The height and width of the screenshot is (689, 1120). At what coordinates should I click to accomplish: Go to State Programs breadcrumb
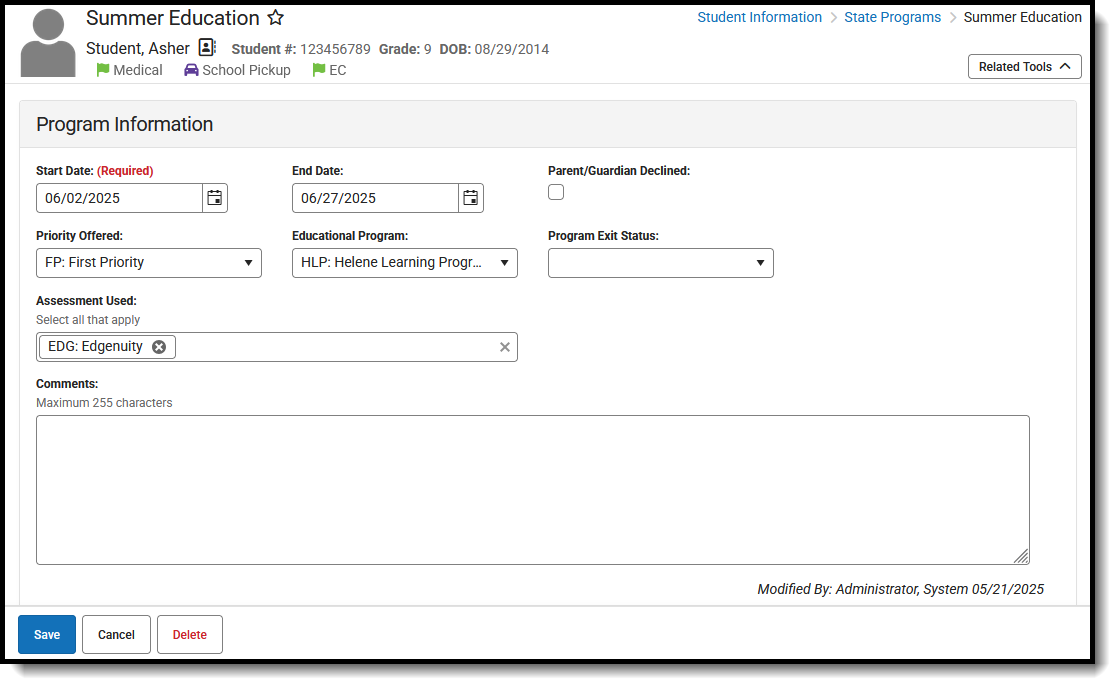(x=892, y=17)
